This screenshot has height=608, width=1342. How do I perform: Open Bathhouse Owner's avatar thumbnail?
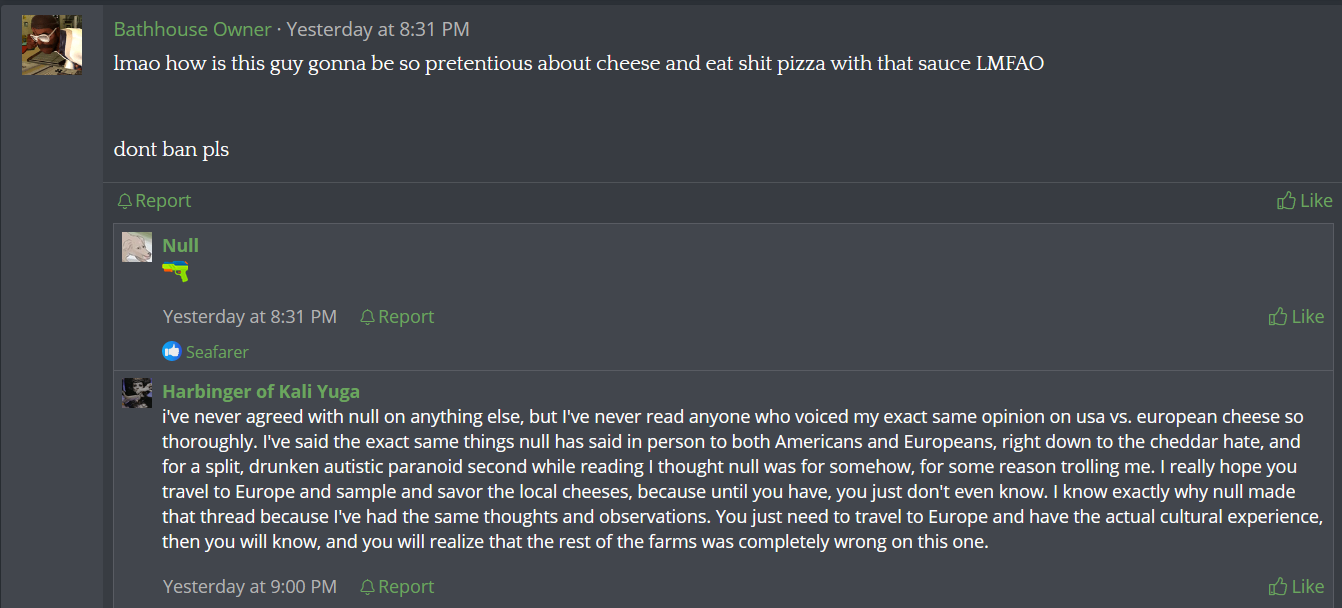[52, 45]
